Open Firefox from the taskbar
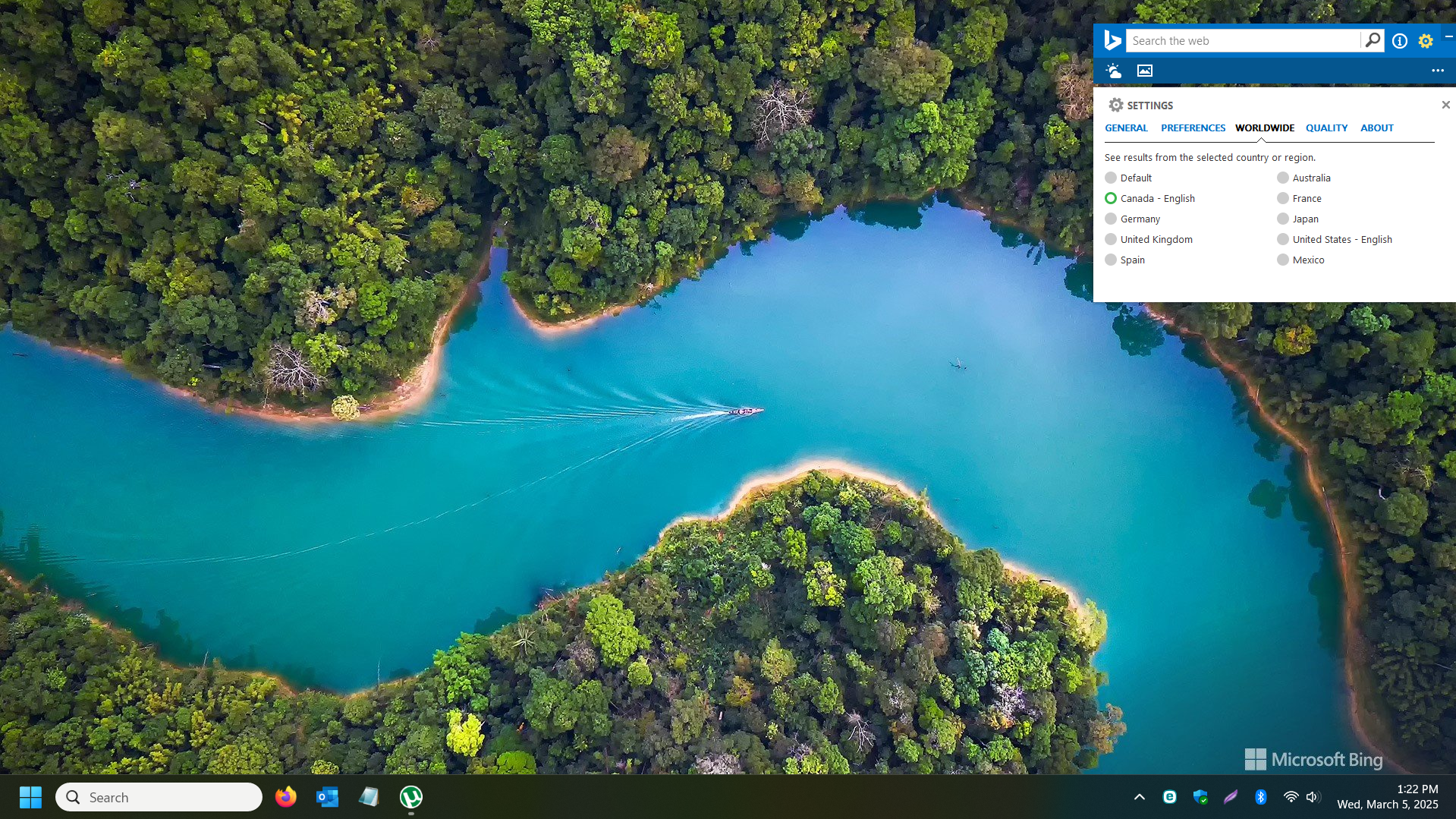 [x=285, y=797]
